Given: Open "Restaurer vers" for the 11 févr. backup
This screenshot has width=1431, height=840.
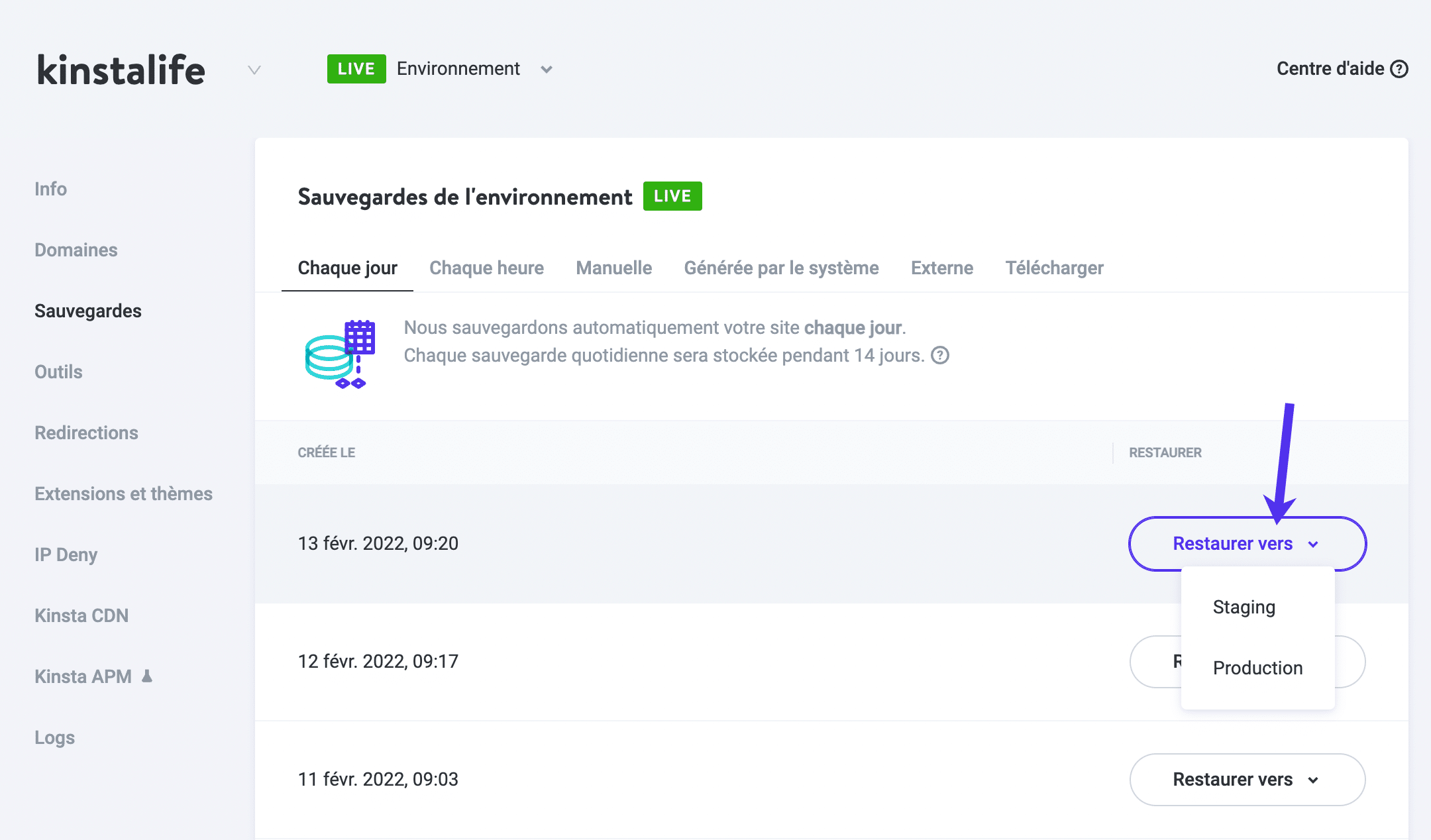Looking at the screenshot, I should coord(1246,780).
